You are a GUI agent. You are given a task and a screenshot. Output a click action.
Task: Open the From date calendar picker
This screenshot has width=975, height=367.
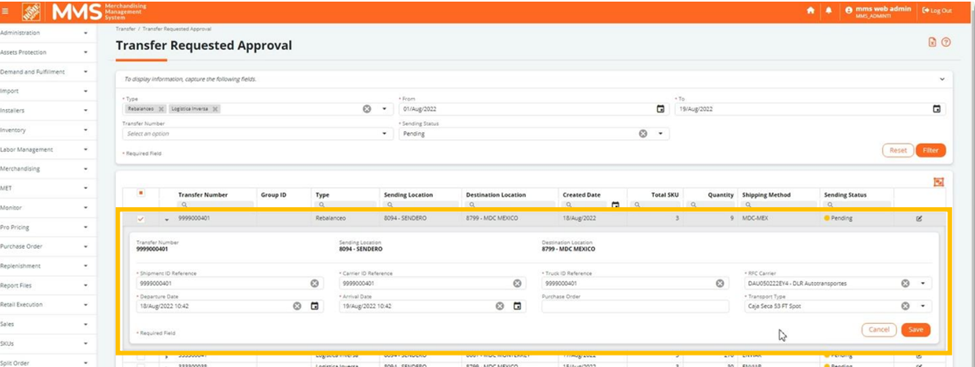[660, 109]
